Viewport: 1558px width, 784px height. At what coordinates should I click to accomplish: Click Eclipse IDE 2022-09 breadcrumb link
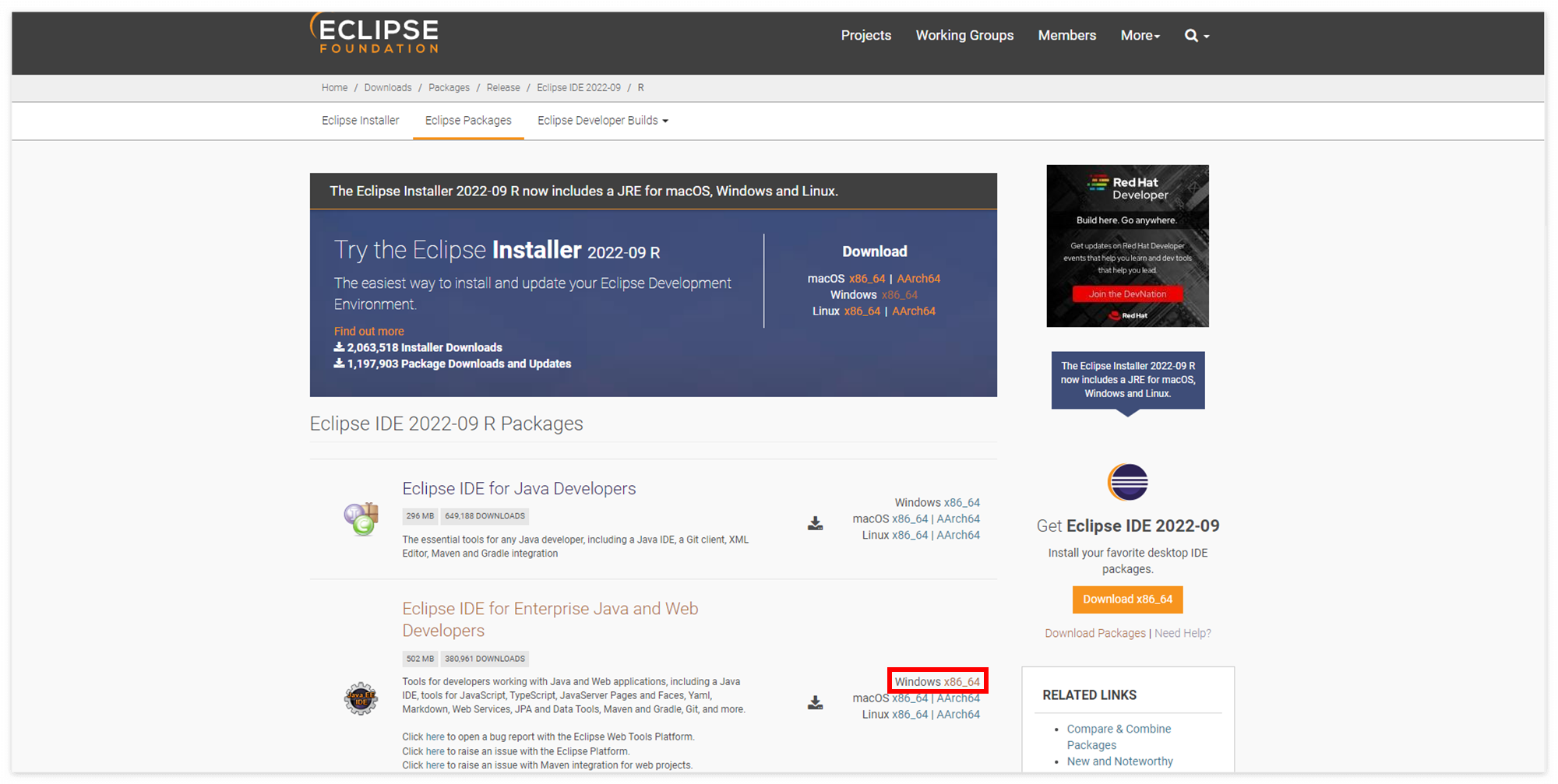pos(578,88)
